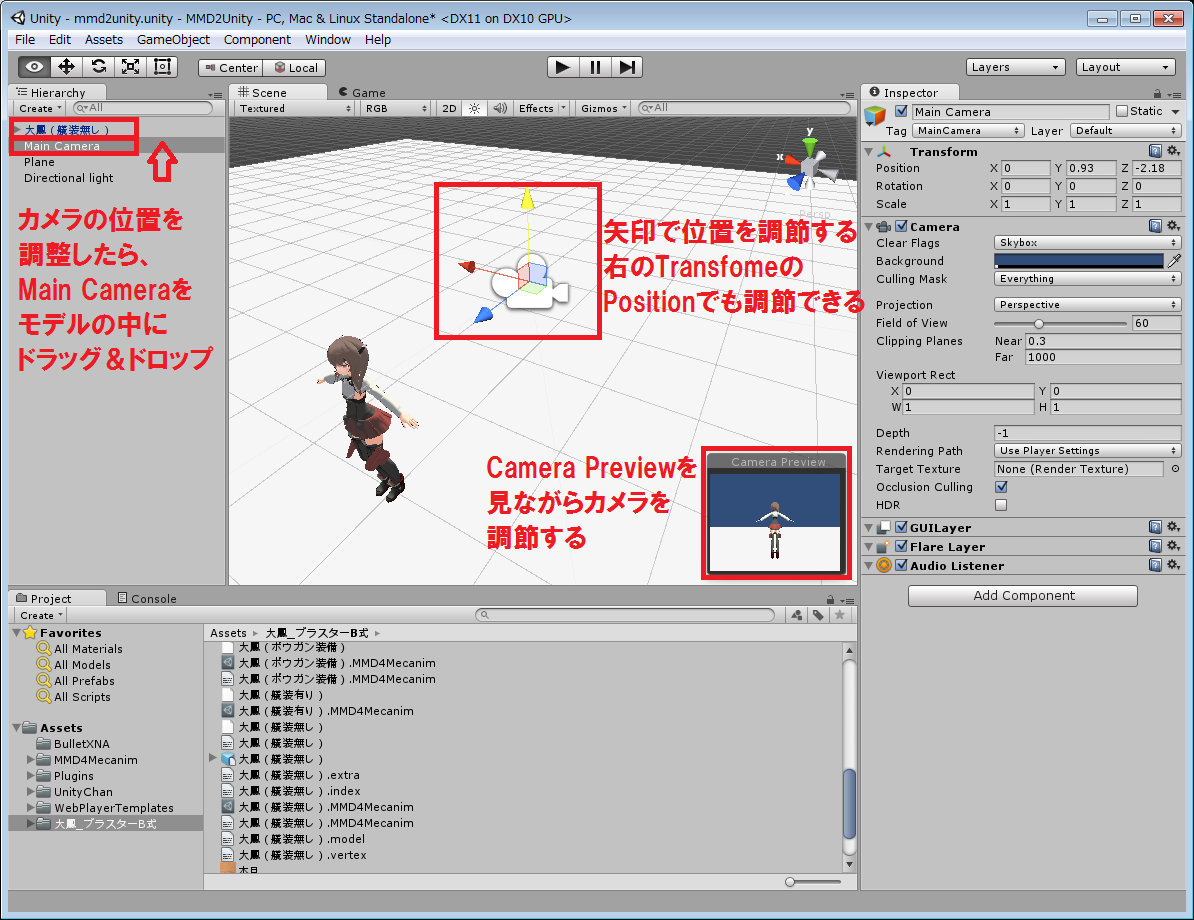This screenshot has width=1194, height=920.
Task: Select the Scale tool
Action: pos(130,67)
